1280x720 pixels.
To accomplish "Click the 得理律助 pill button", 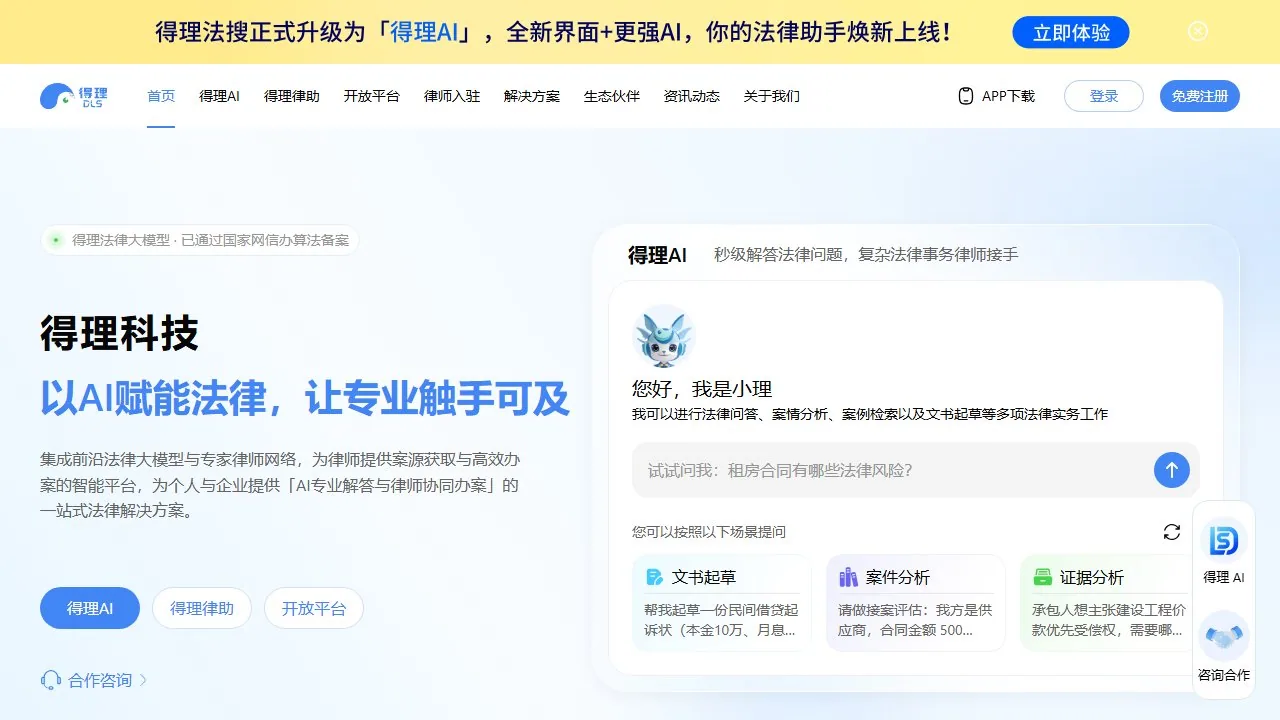I will 202,608.
